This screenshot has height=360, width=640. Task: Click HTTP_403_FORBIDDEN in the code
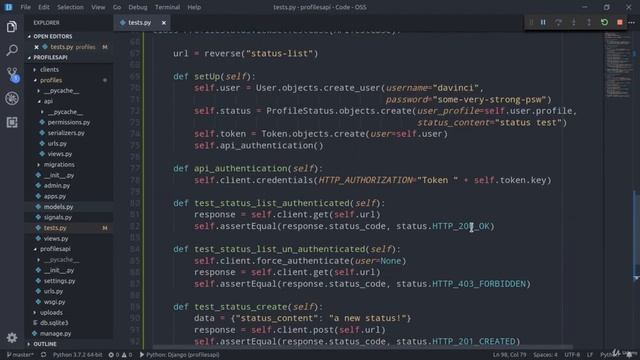[x=479, y=284]
